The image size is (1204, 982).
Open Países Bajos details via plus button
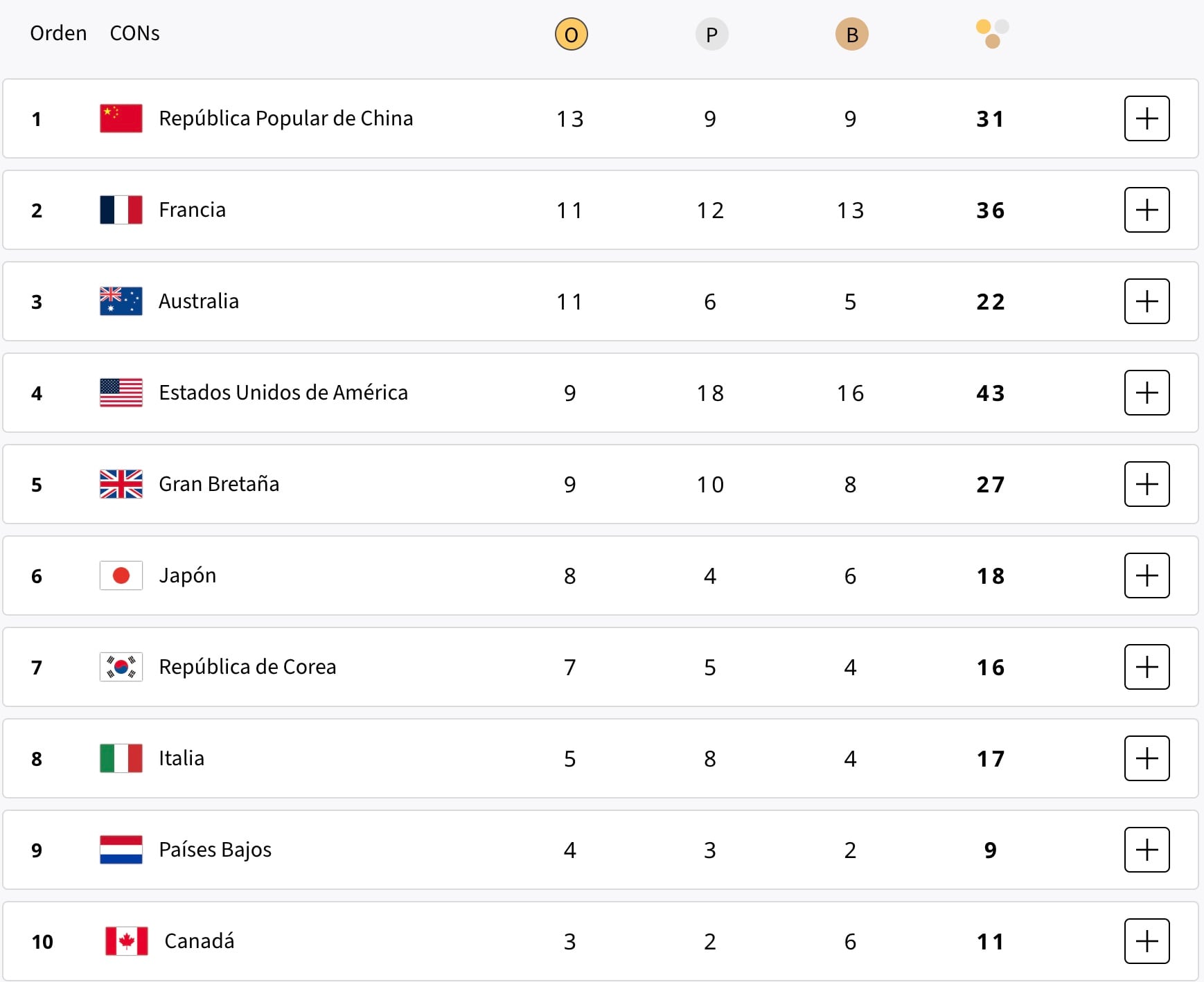[x=1147, y=850]
